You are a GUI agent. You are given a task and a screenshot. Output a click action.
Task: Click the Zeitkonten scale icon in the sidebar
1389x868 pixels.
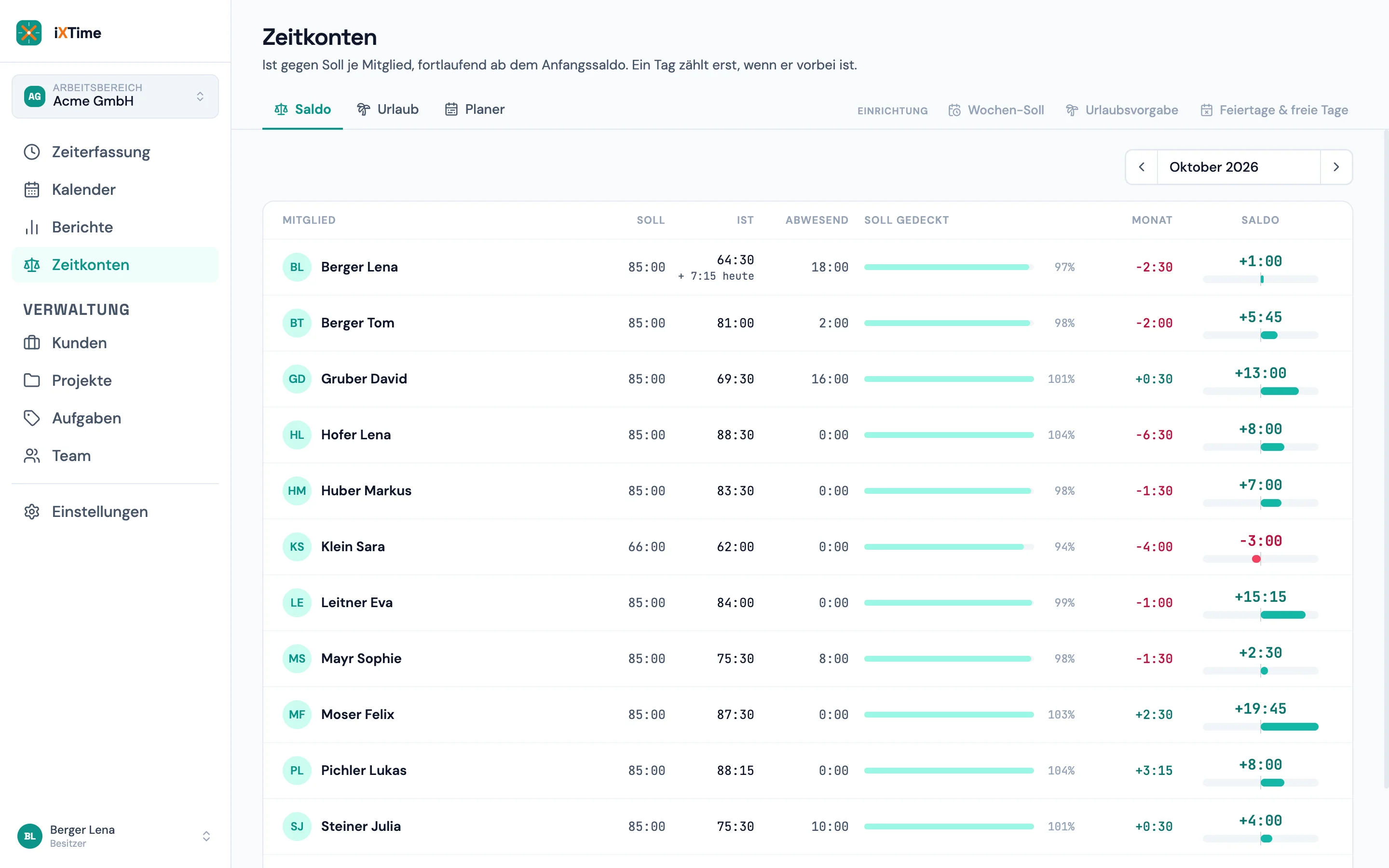(x=31, y=265)
